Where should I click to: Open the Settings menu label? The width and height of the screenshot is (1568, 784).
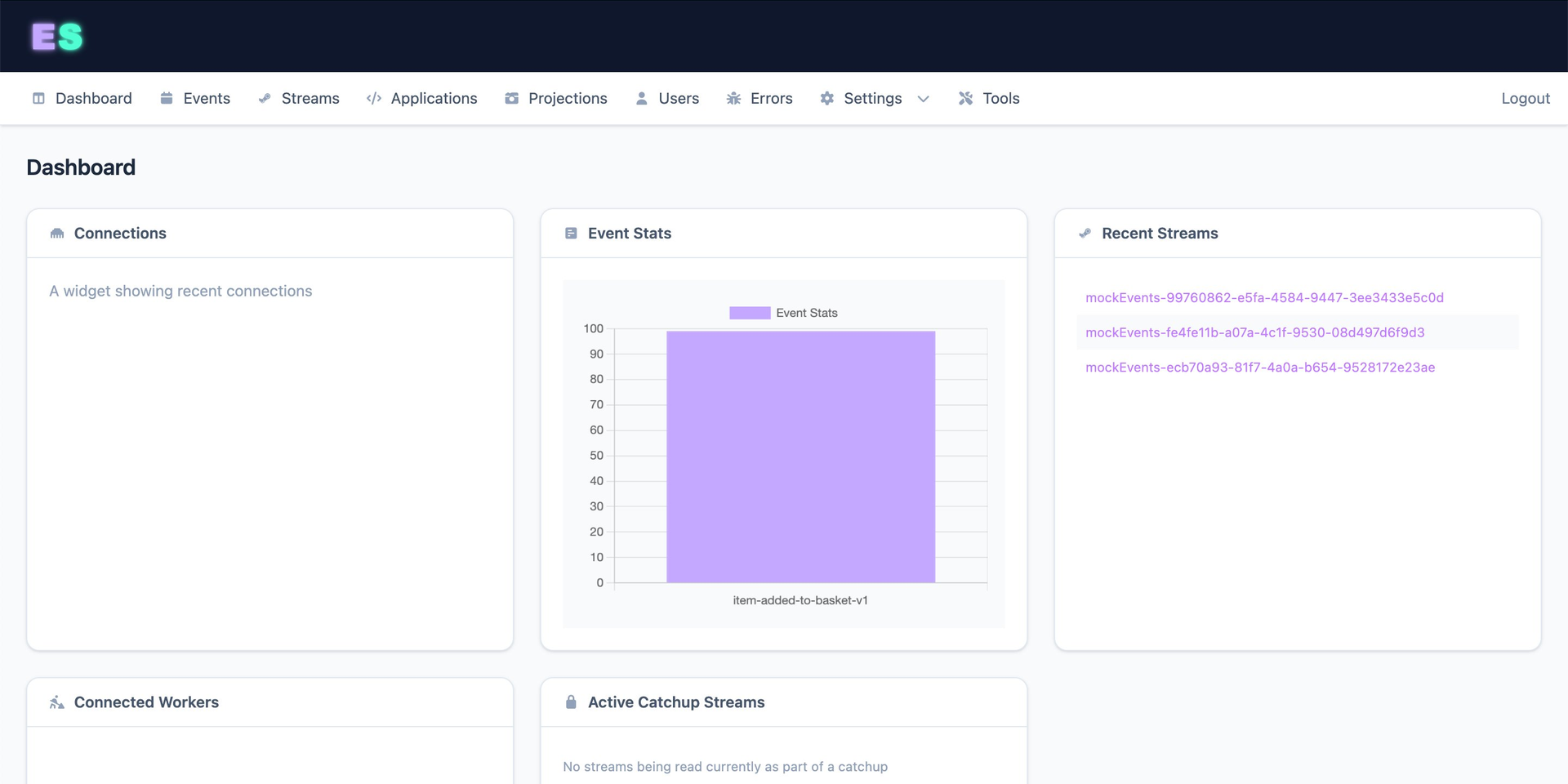873,98
